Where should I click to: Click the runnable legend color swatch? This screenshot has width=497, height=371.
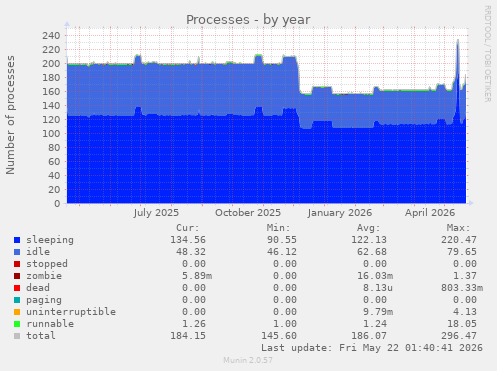pyautogui.click(x=17, y=324)
